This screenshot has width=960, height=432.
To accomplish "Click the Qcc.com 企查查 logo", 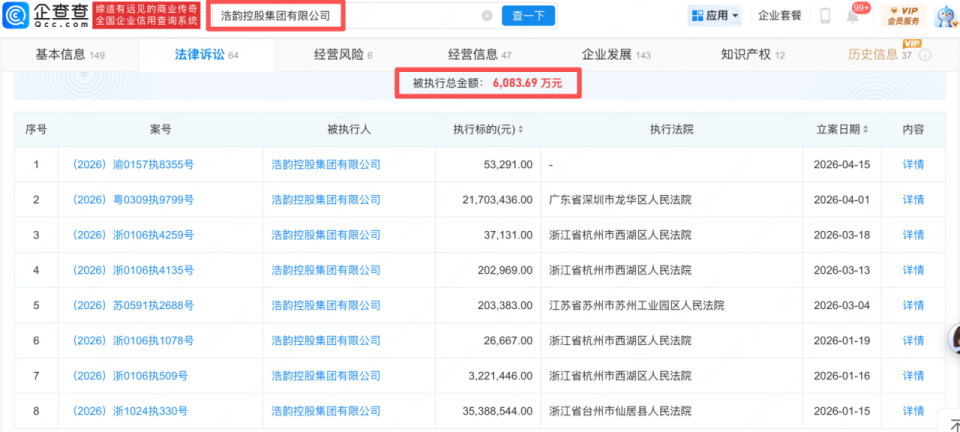I will 46,15.
